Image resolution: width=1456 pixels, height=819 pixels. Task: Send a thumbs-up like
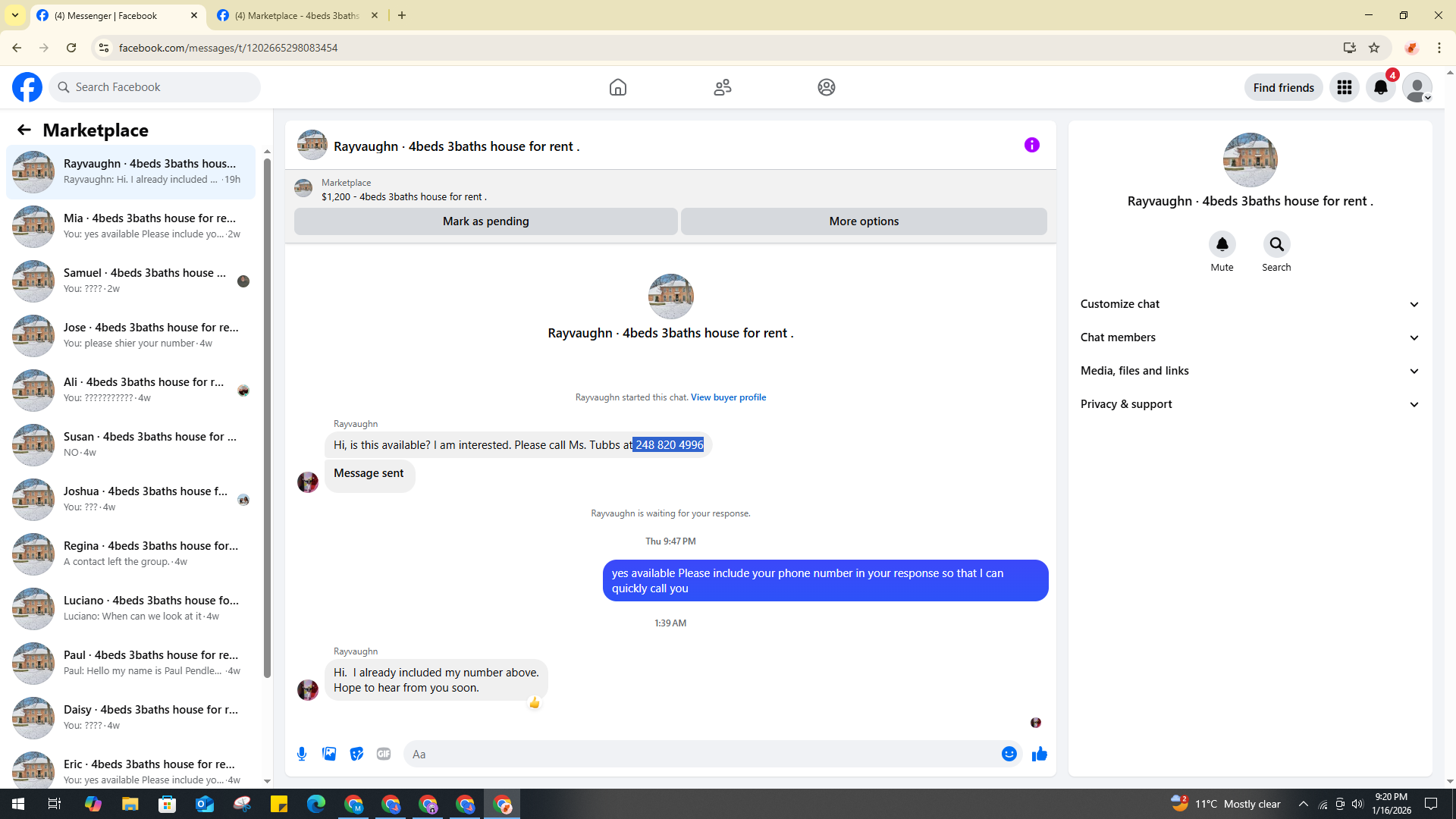pos(1040,754)
